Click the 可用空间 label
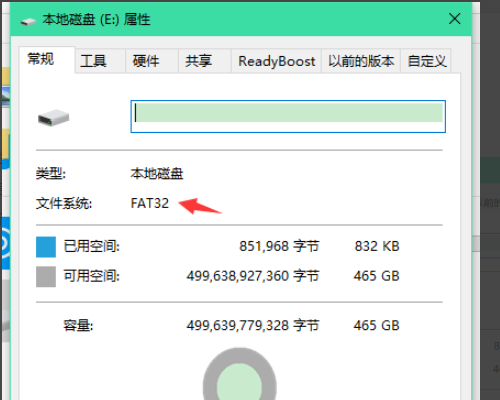The height and width of the screenshot is (400, 500). [x=91, y=276]
